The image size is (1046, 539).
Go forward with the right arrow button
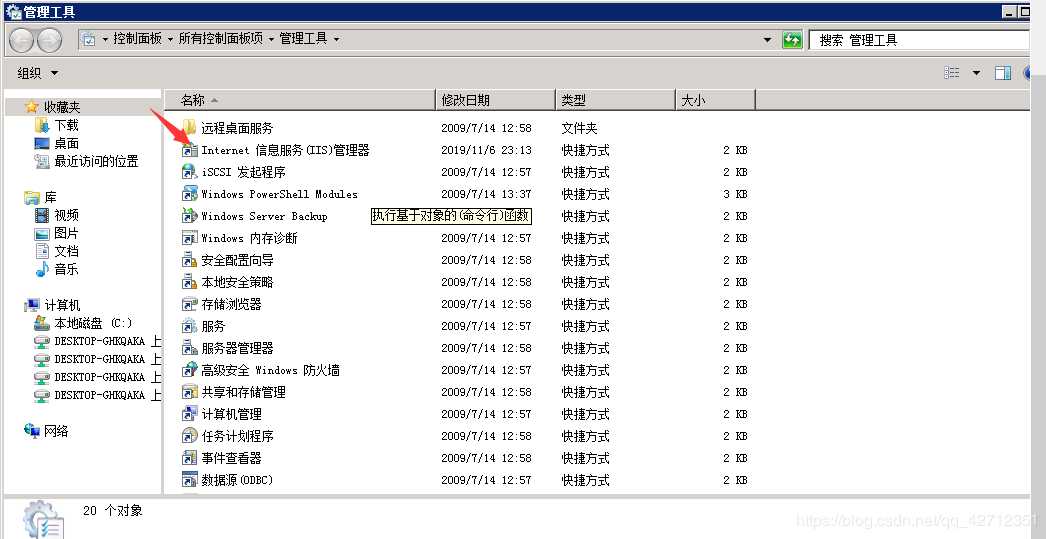49,41
